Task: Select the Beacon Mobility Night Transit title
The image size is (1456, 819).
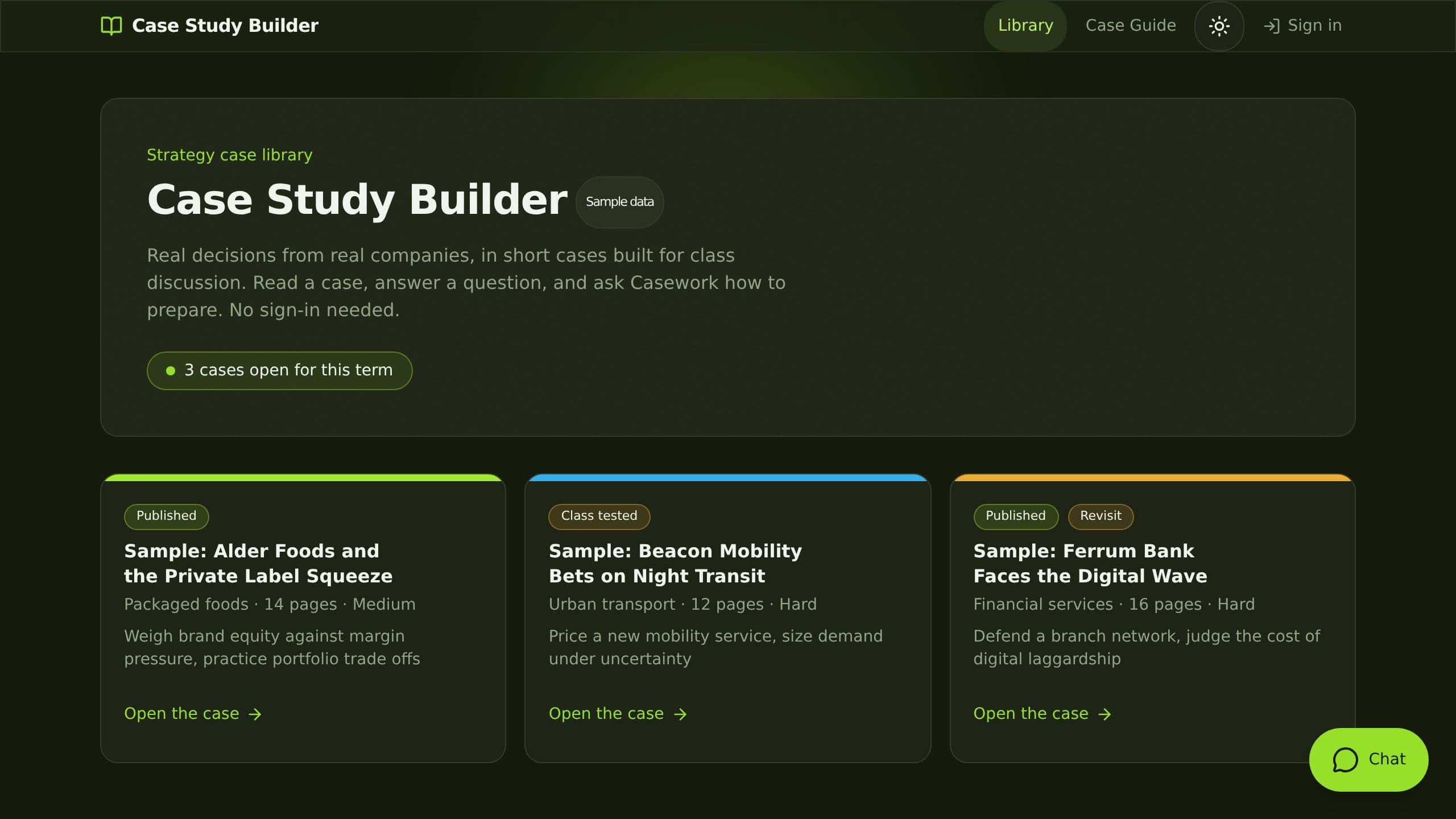Action: click(675, 564)
